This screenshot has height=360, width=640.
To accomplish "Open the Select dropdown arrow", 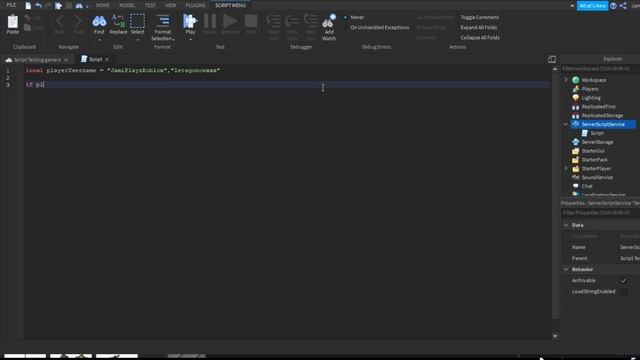I will coord(138,40).
